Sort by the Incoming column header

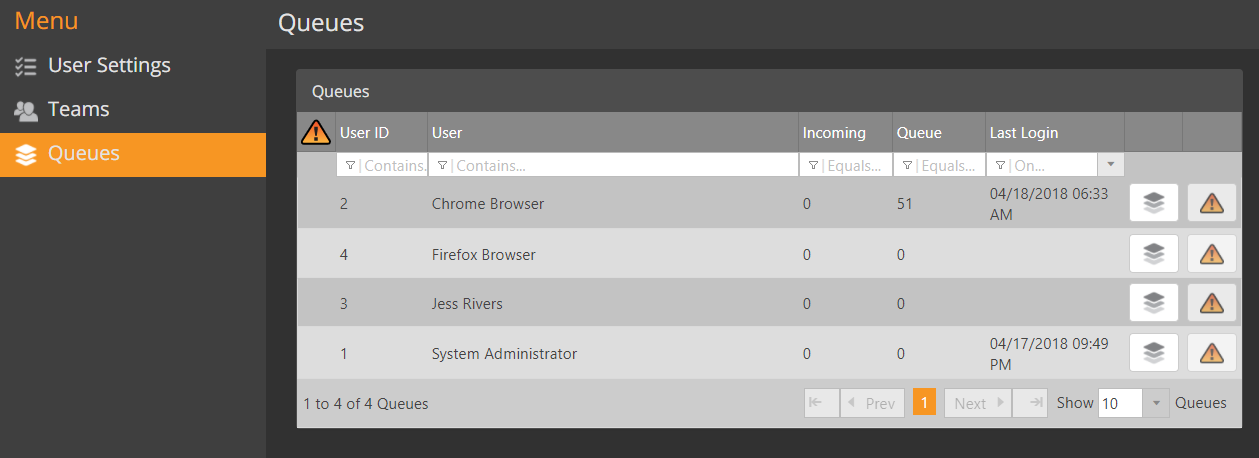pos(834,132)
